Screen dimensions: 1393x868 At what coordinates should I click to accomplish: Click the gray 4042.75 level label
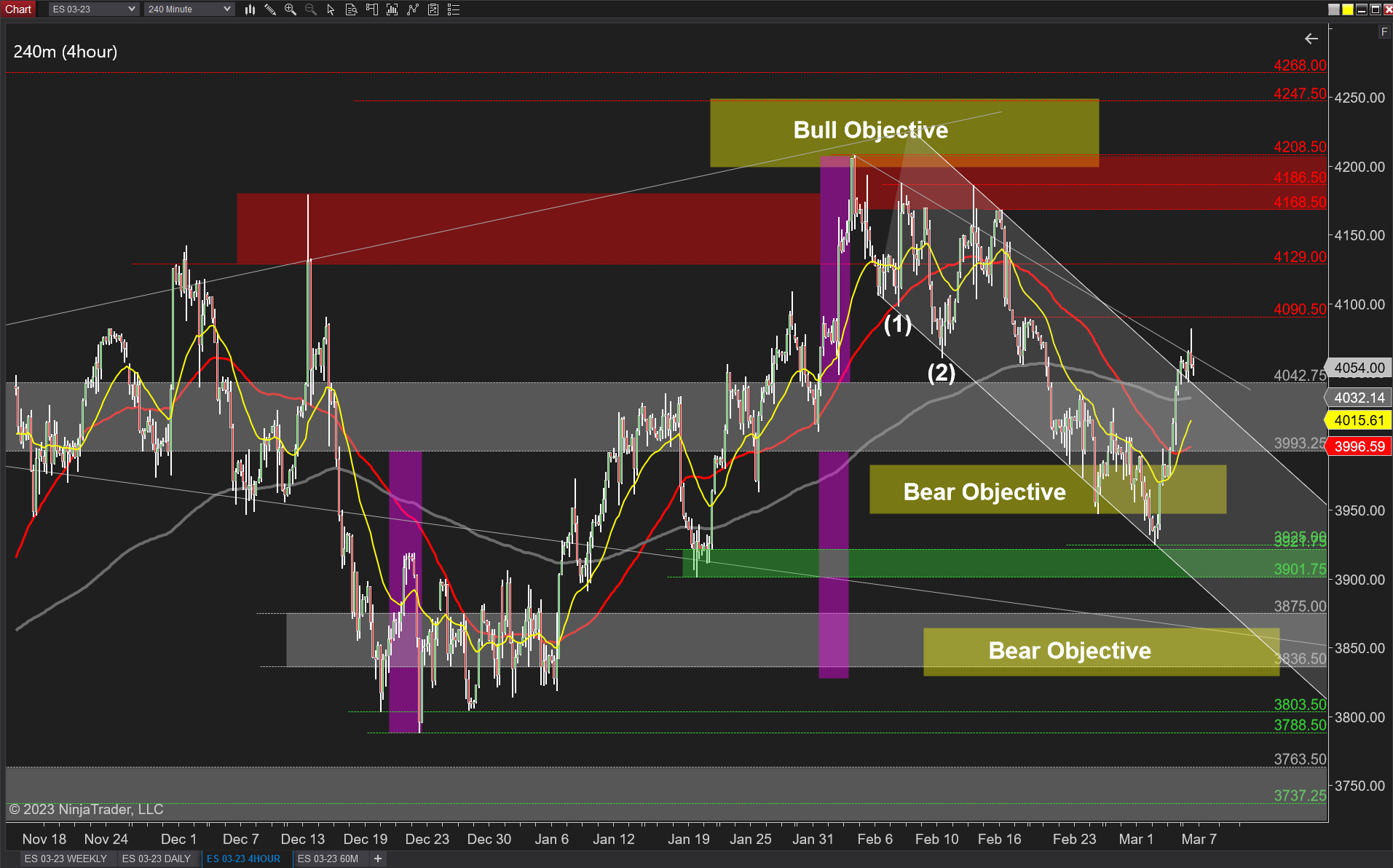coord(1300,375)
